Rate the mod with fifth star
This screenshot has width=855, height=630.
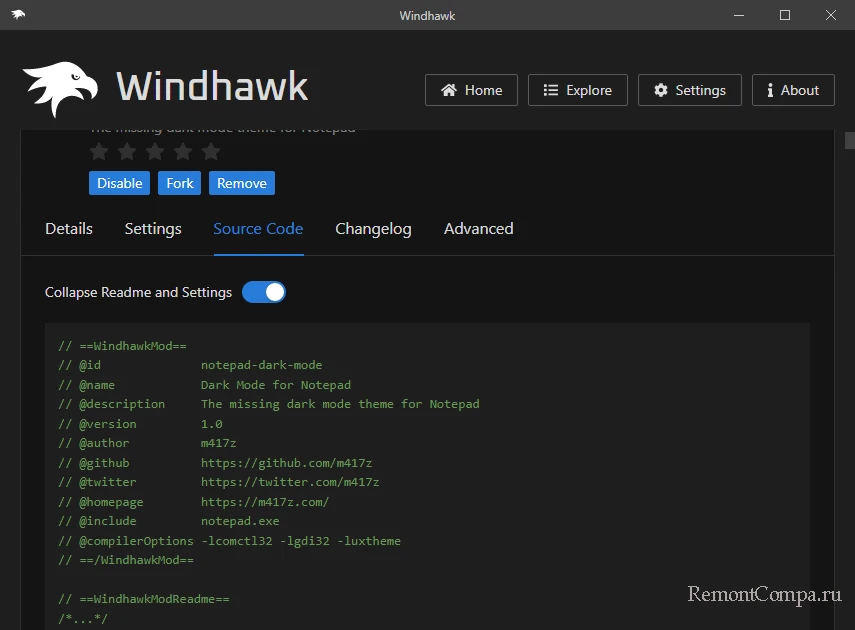tap(210, 152)
